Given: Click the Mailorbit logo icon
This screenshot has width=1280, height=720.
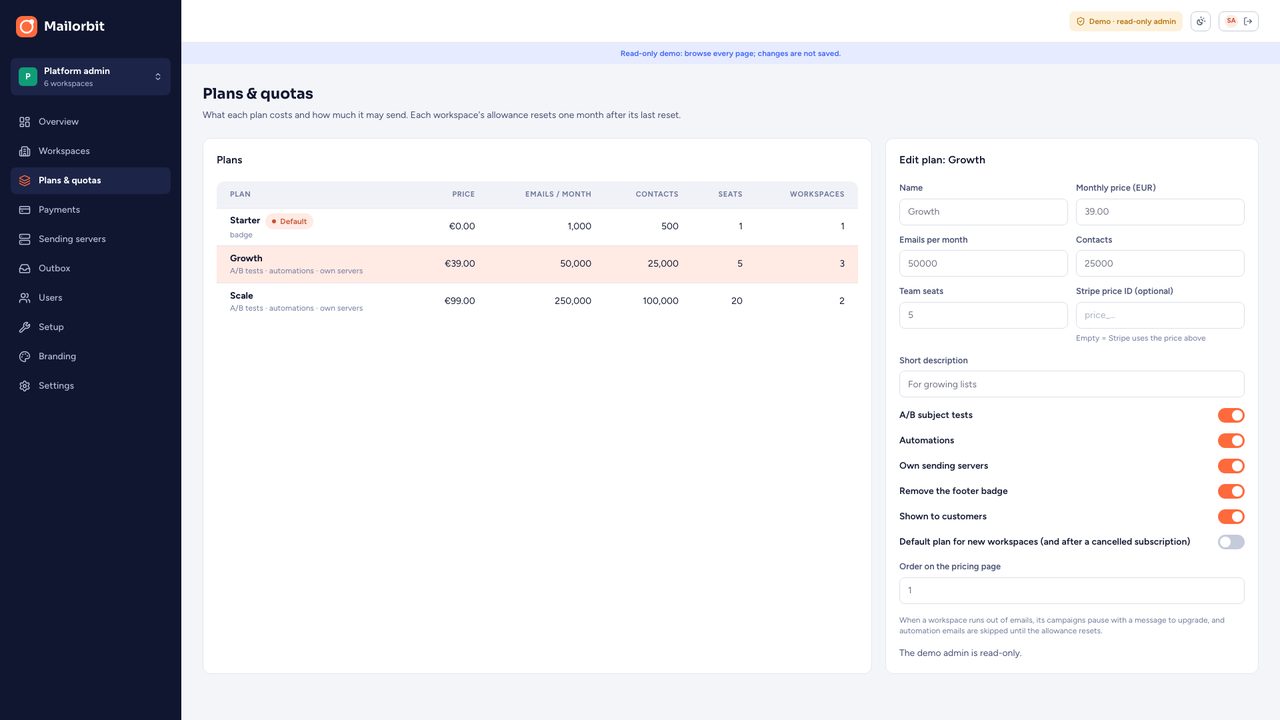Looking at the screenshot, I should pyautogui.click(x=27, y=26).
